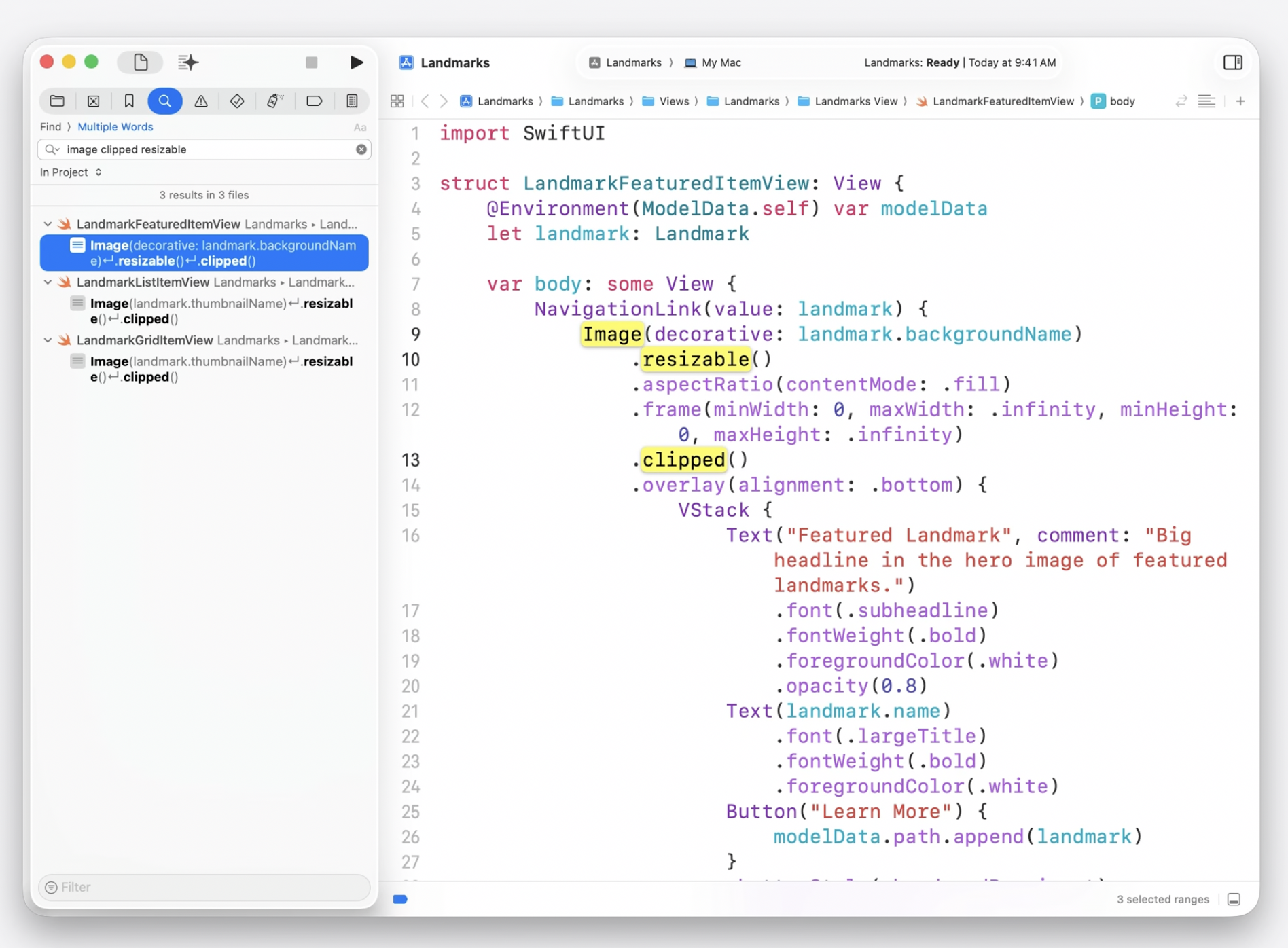Open the Report navigator document icon
1288x948 pixels.
coord(352,101)
